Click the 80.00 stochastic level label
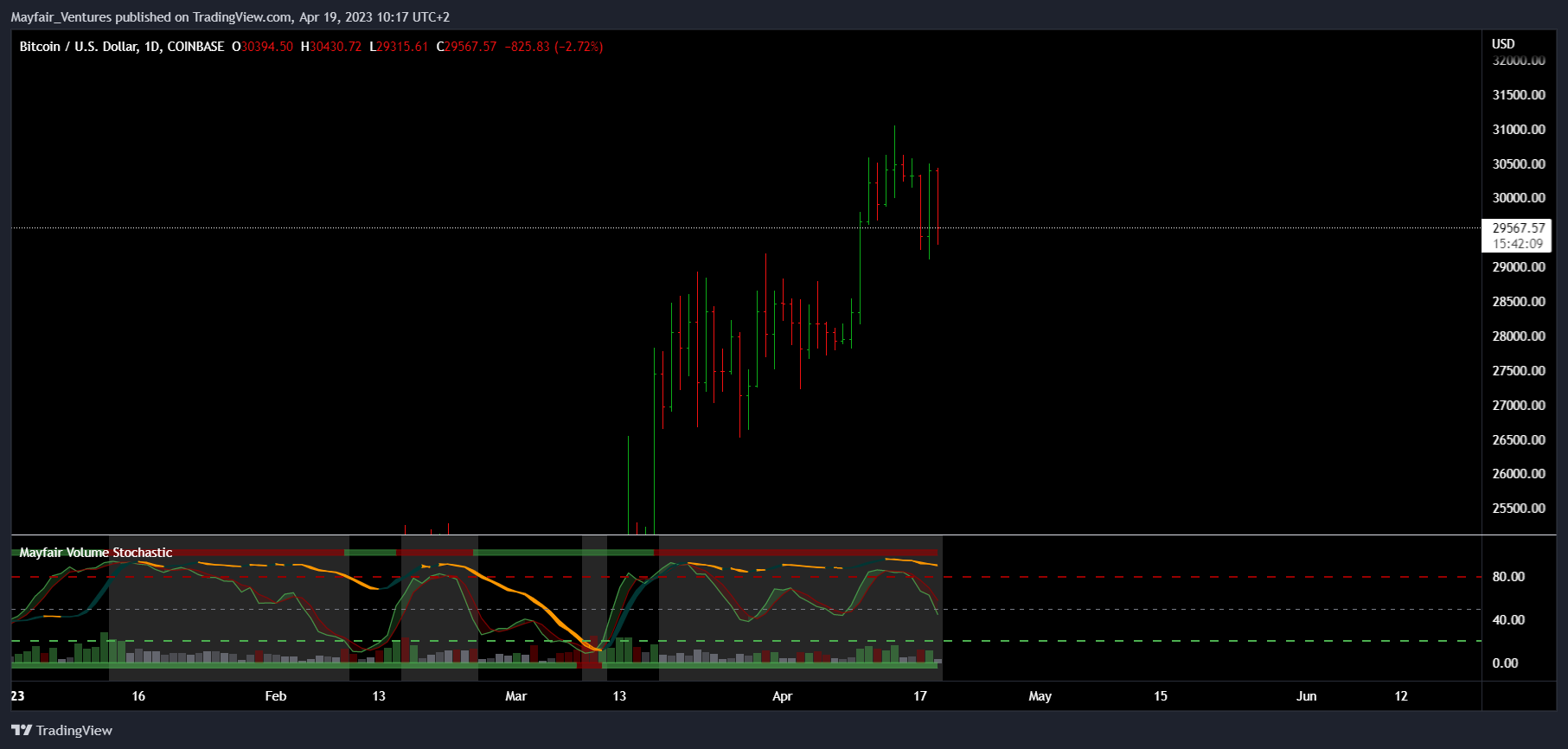 [1508, 577]
